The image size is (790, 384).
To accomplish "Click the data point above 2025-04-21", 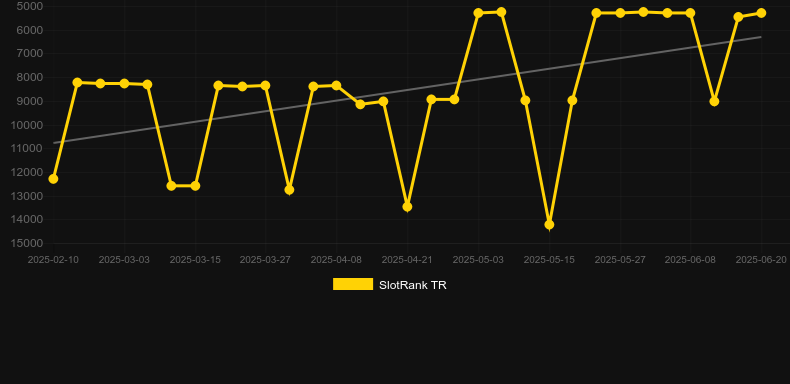I will click(408, 207).
